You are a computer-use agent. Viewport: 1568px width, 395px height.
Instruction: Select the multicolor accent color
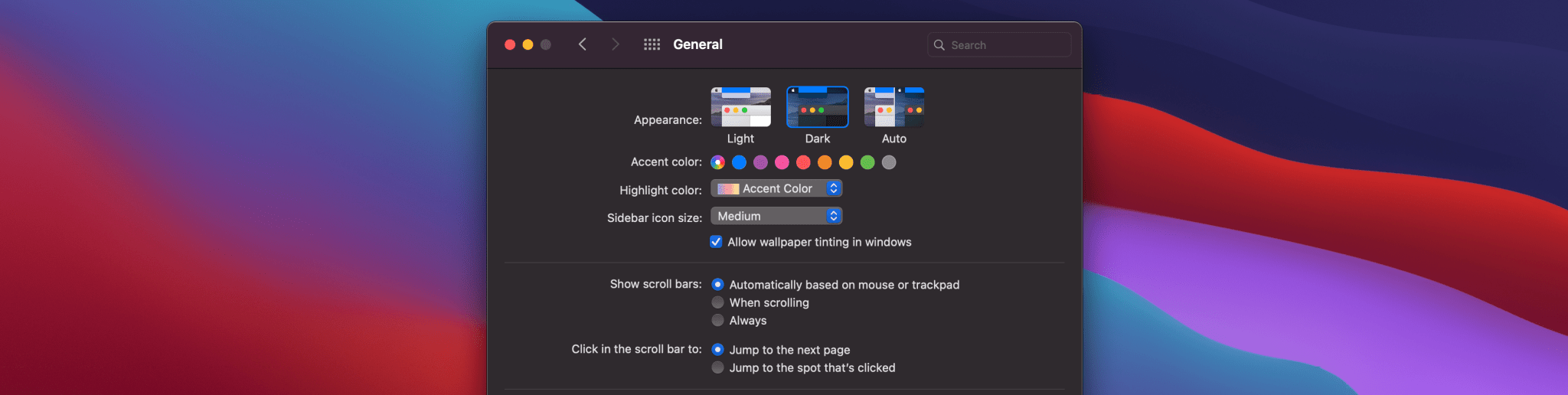[x=717, y=162]
